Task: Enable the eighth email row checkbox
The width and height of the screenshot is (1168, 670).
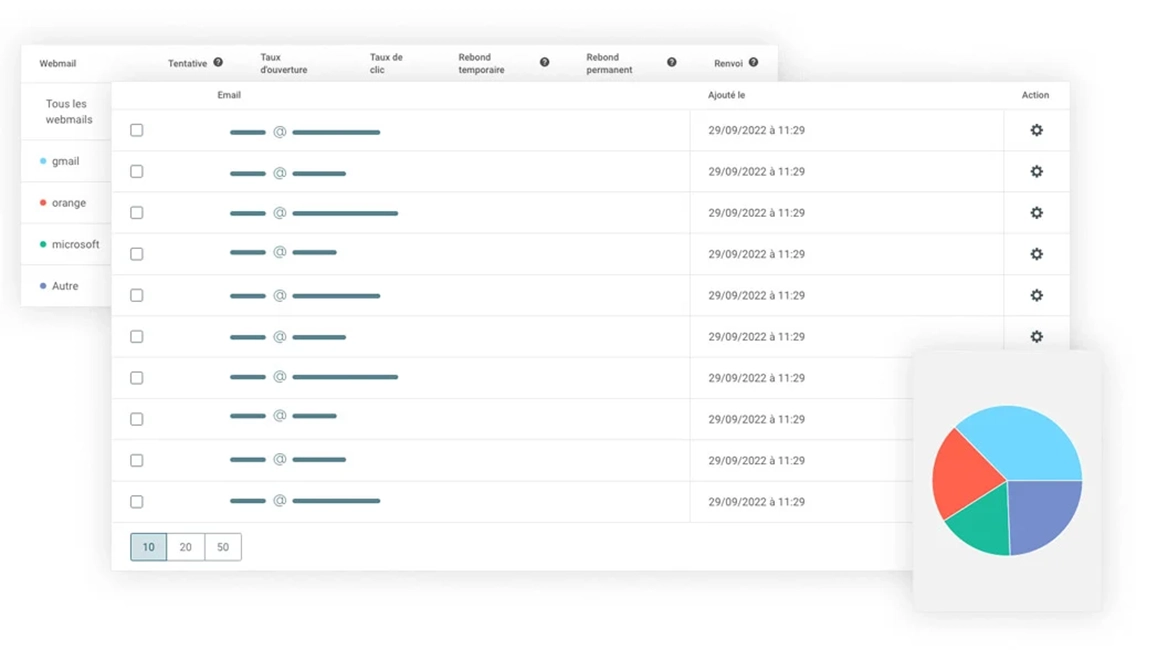Action: point(136,420)
